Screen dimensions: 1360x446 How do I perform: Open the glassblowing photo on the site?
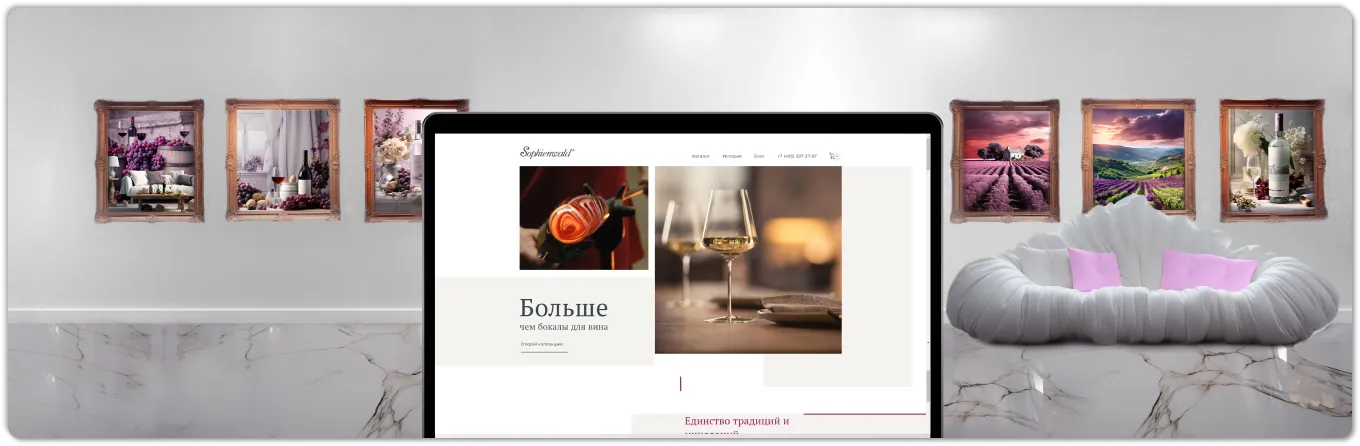click(584, 218)
